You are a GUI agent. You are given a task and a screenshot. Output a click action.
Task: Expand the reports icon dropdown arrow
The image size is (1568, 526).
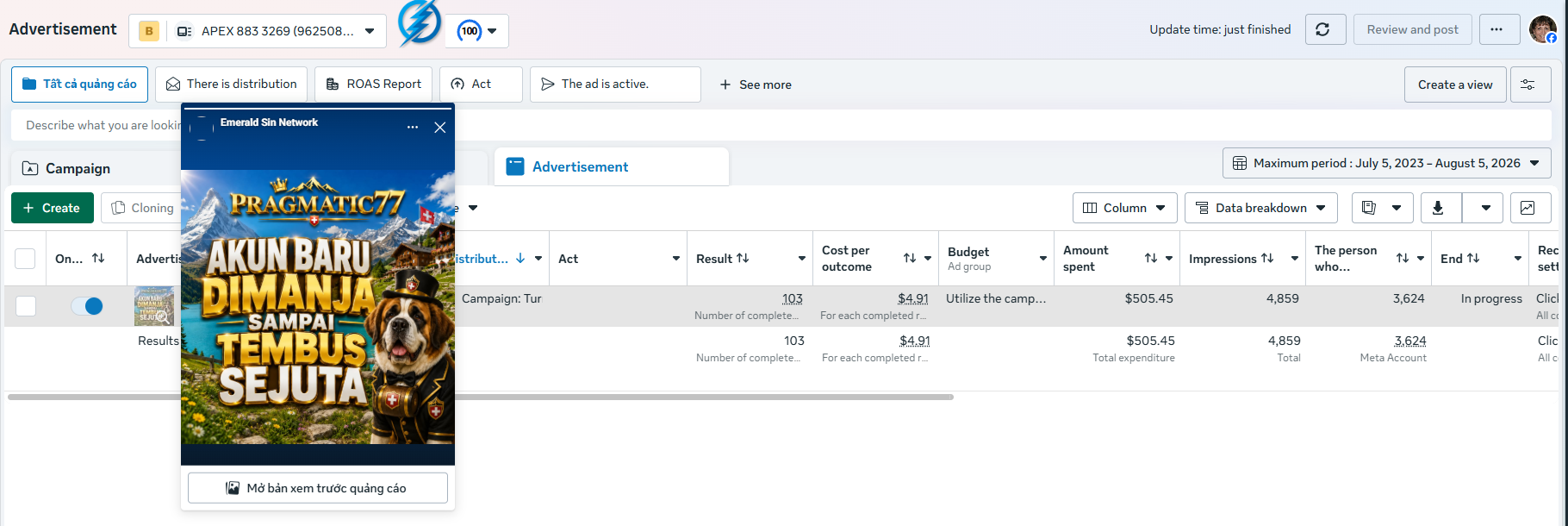pyautogui.click(x=1397, y=208)
